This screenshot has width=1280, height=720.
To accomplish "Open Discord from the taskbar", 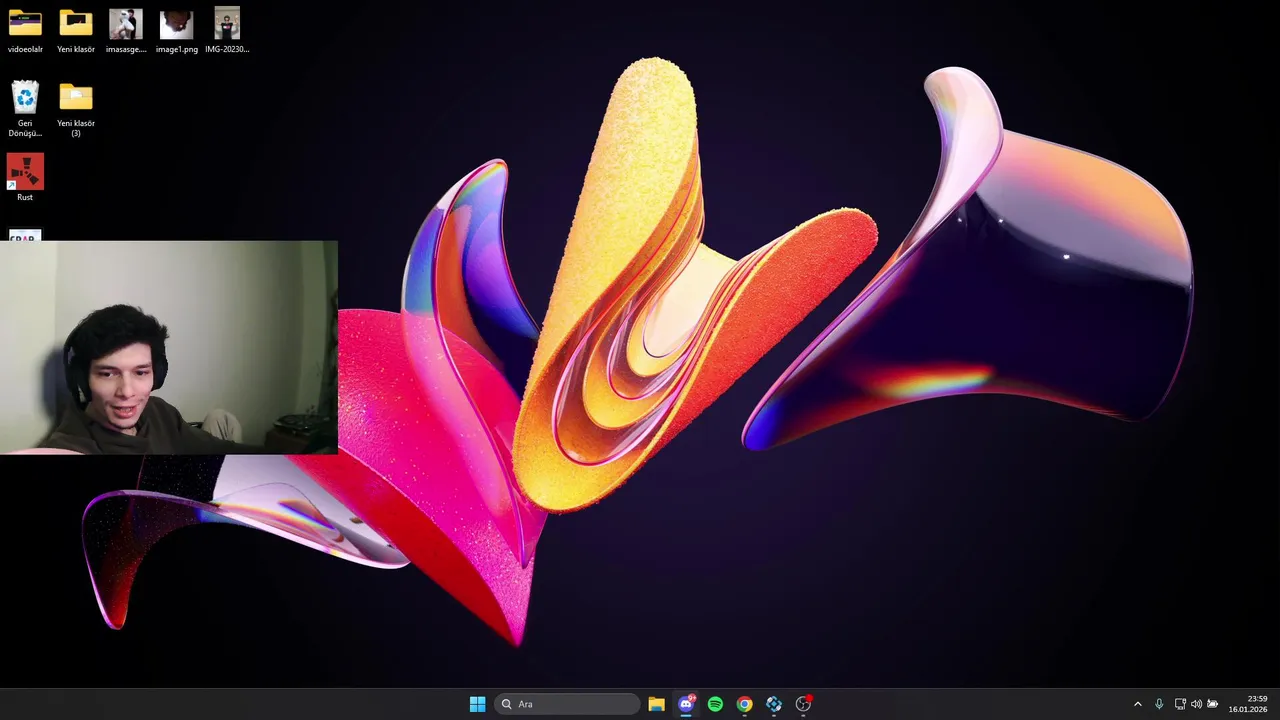I will (x=686, y=704).
